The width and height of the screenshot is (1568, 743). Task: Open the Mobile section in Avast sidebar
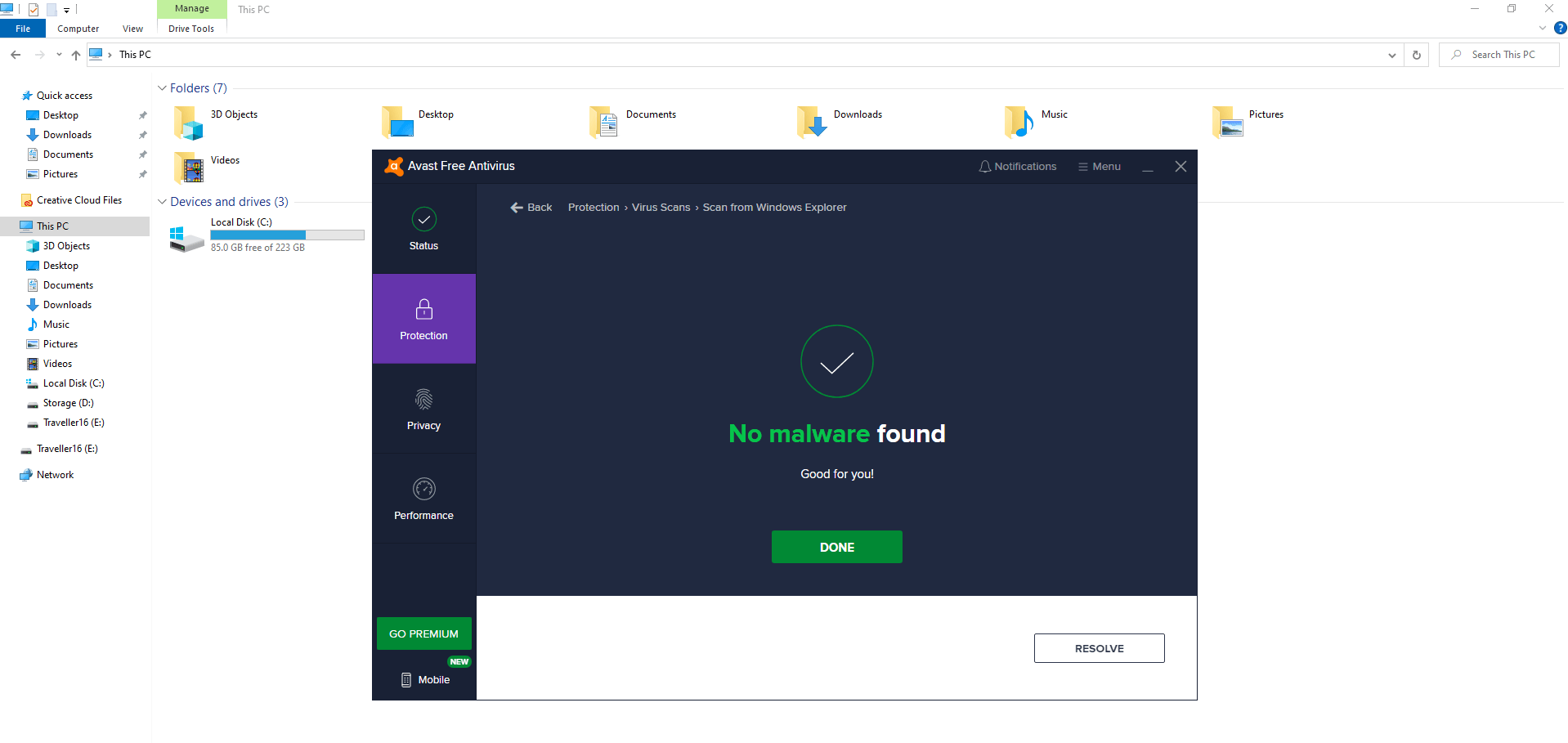click(x=425, y=679)
